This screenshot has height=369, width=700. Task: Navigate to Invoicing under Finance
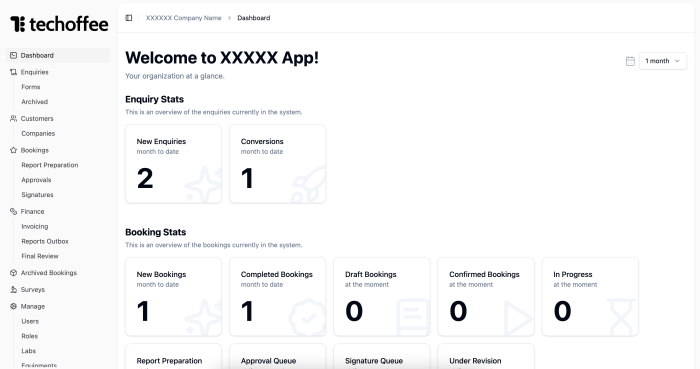35,227
